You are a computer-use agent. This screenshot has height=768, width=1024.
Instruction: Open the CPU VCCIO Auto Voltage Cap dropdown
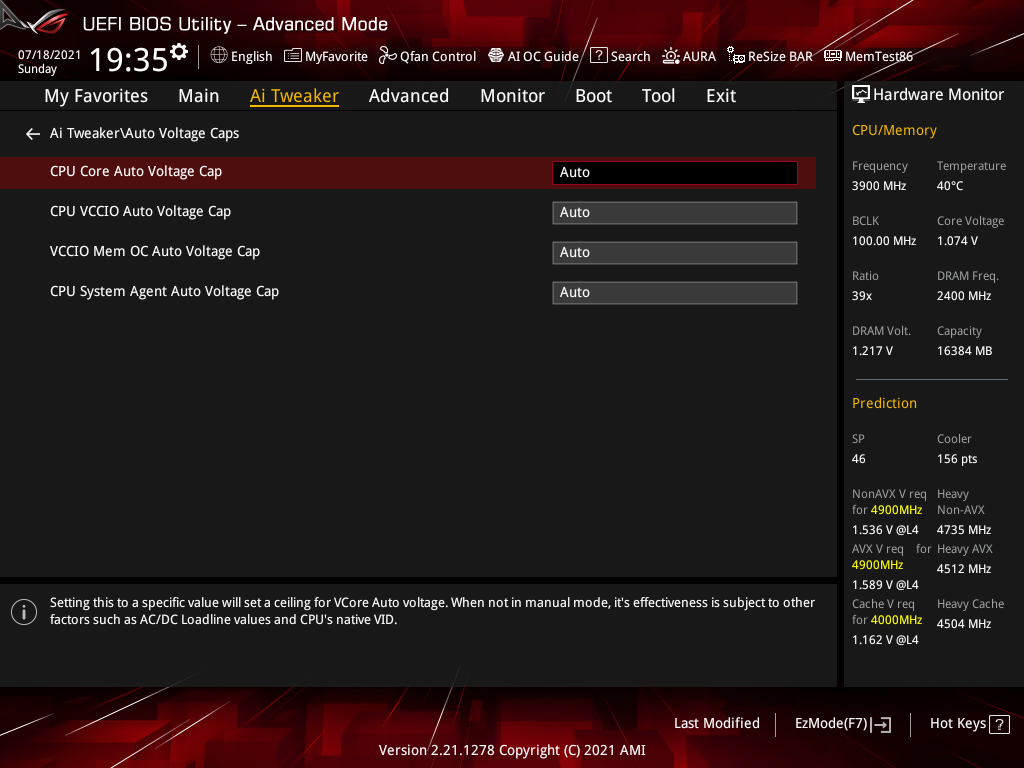(674, 212)
